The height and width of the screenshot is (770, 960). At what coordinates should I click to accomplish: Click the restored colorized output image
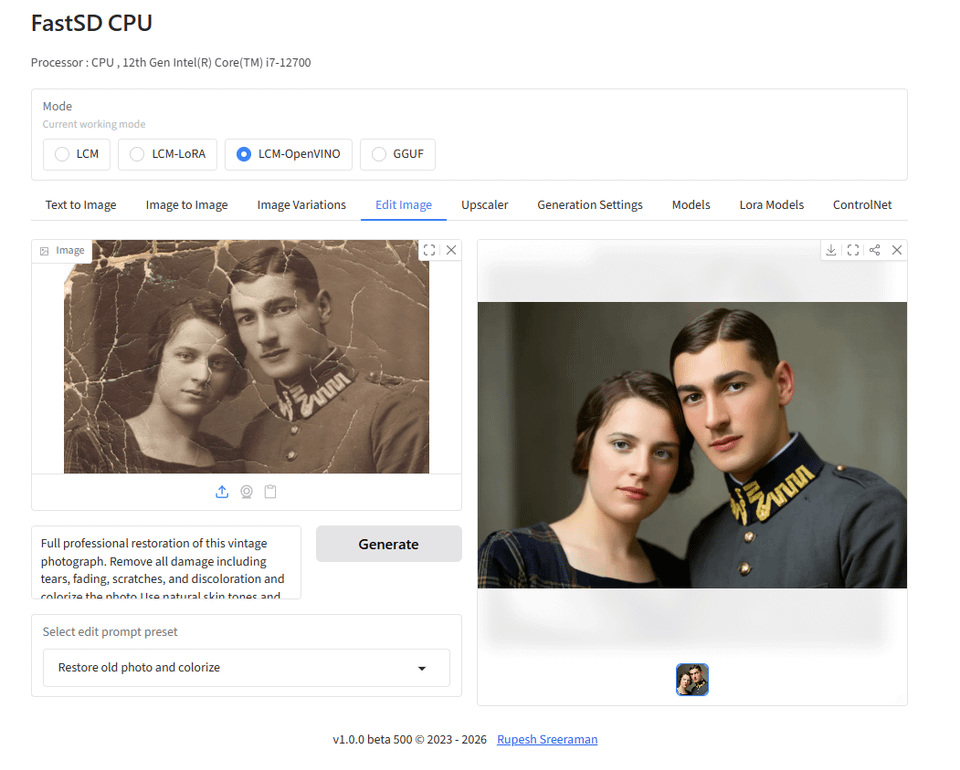692,445
